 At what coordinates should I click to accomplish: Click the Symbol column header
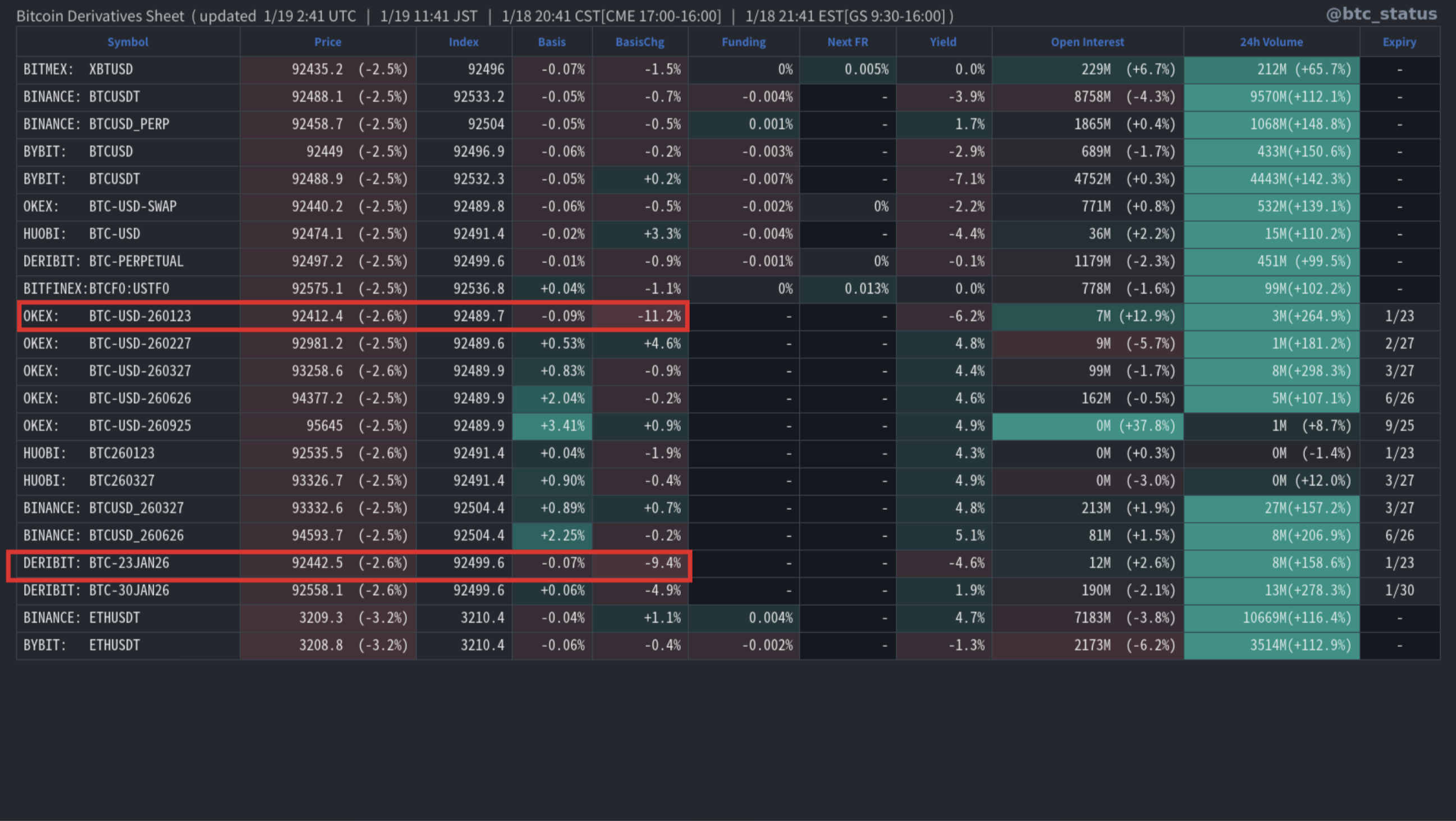coord(128,42)
